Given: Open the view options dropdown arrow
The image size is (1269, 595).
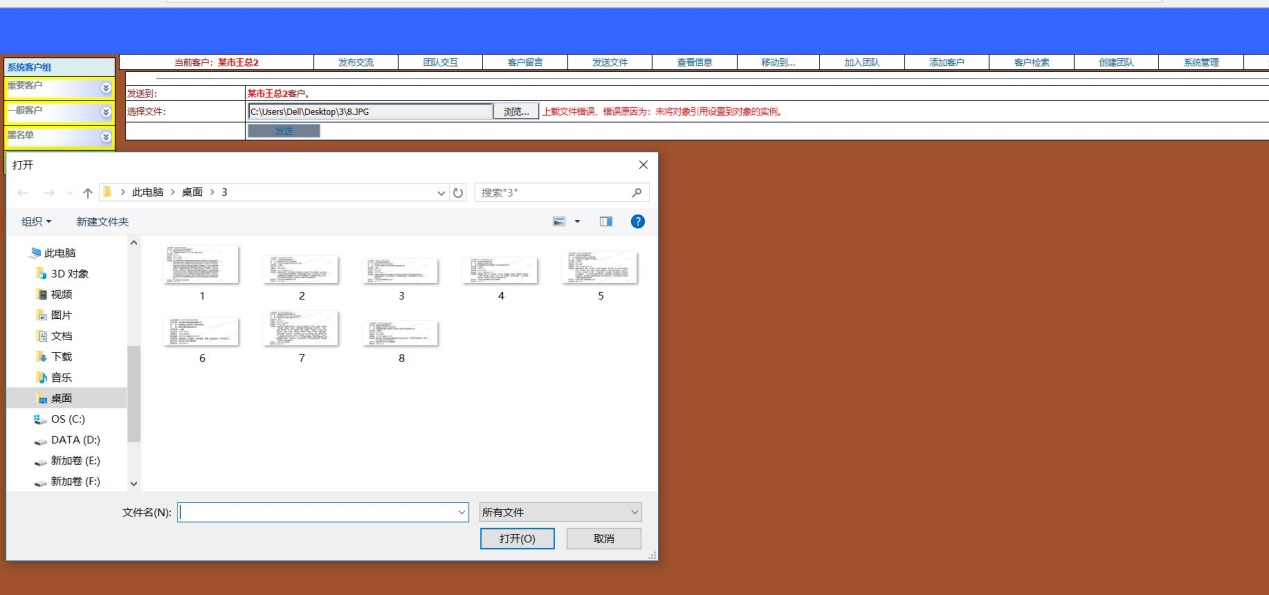Looking at the screenshot, I should point(577,222).
